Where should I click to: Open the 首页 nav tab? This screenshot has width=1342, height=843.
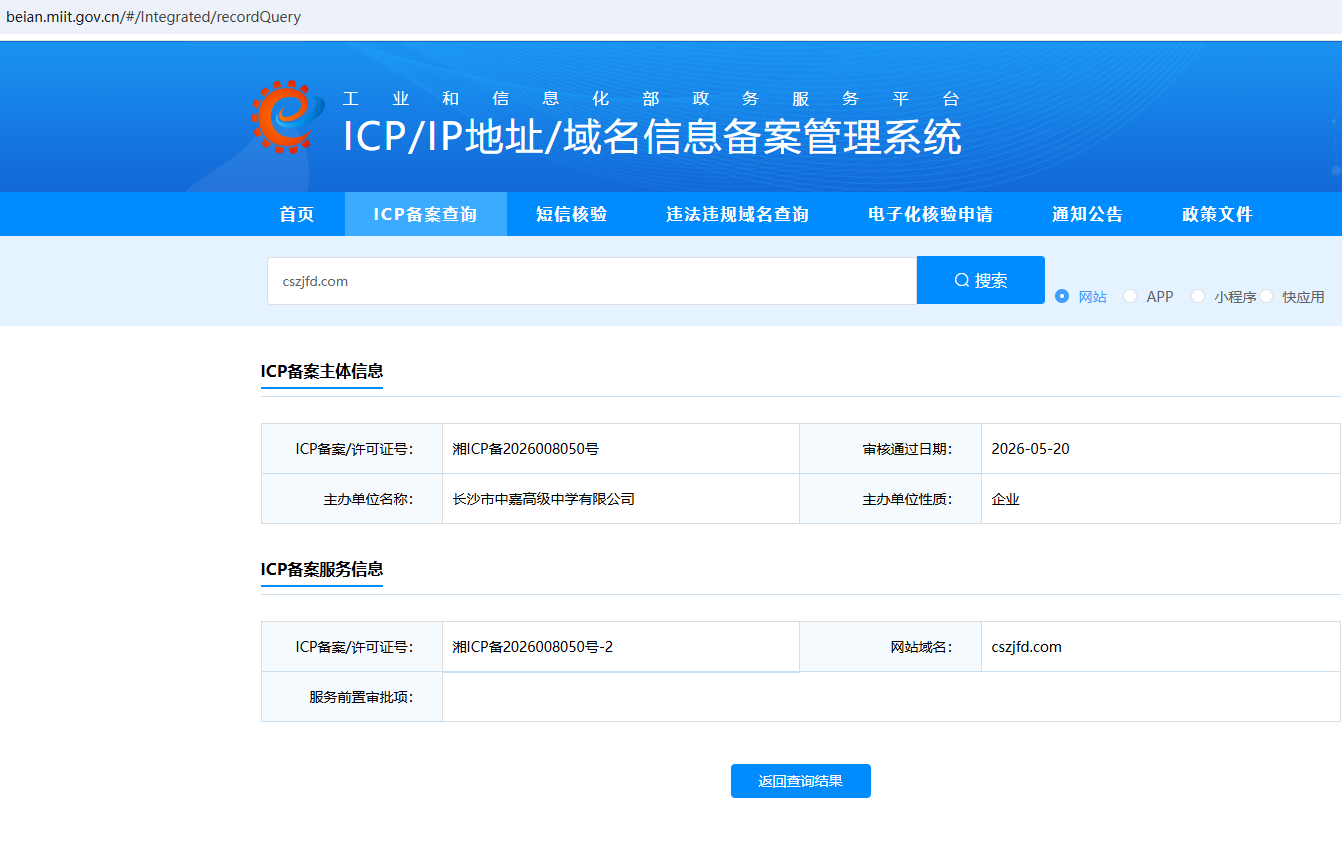(297, 214)
